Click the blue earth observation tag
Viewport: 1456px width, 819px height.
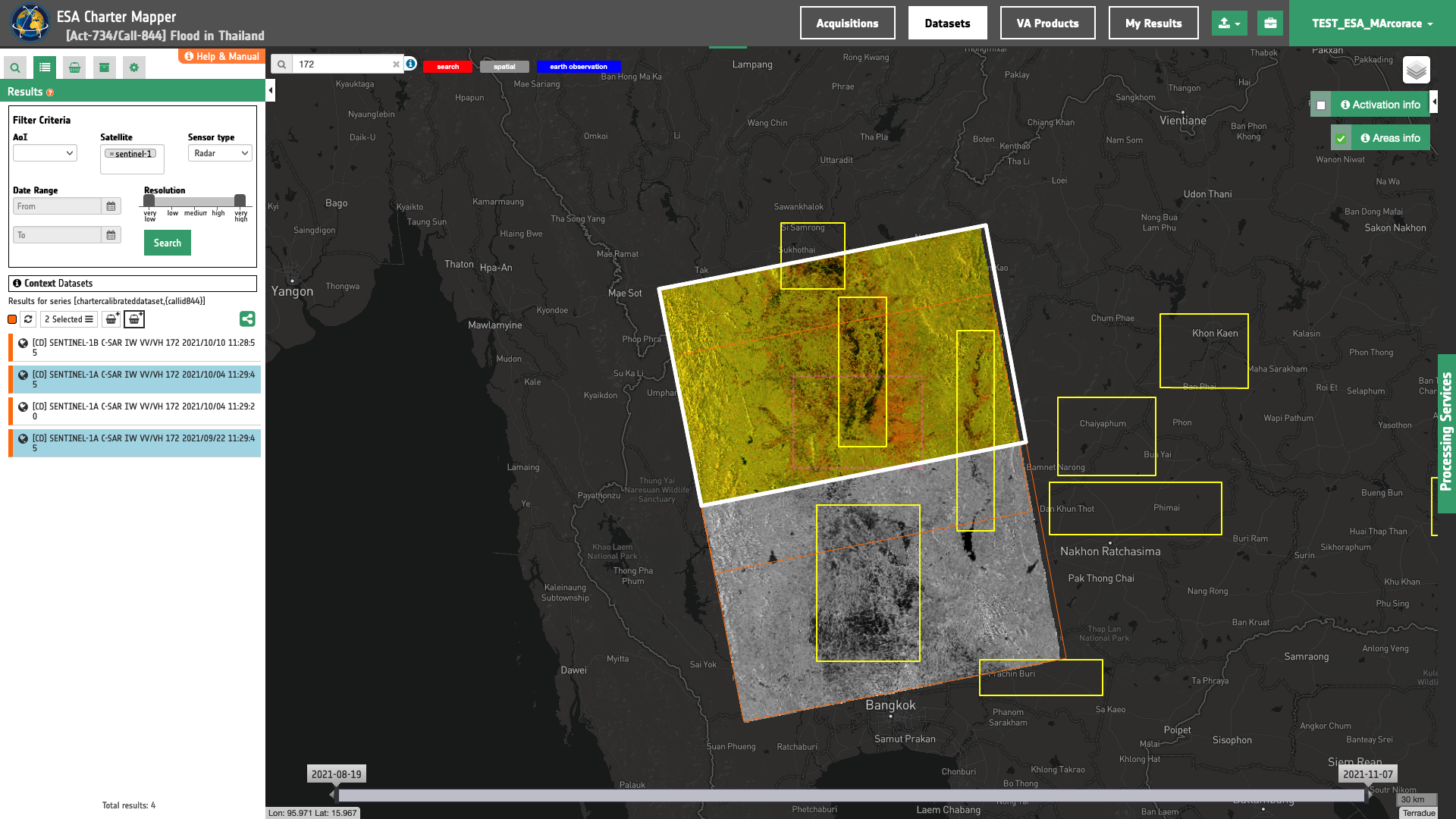pos(579,67)
